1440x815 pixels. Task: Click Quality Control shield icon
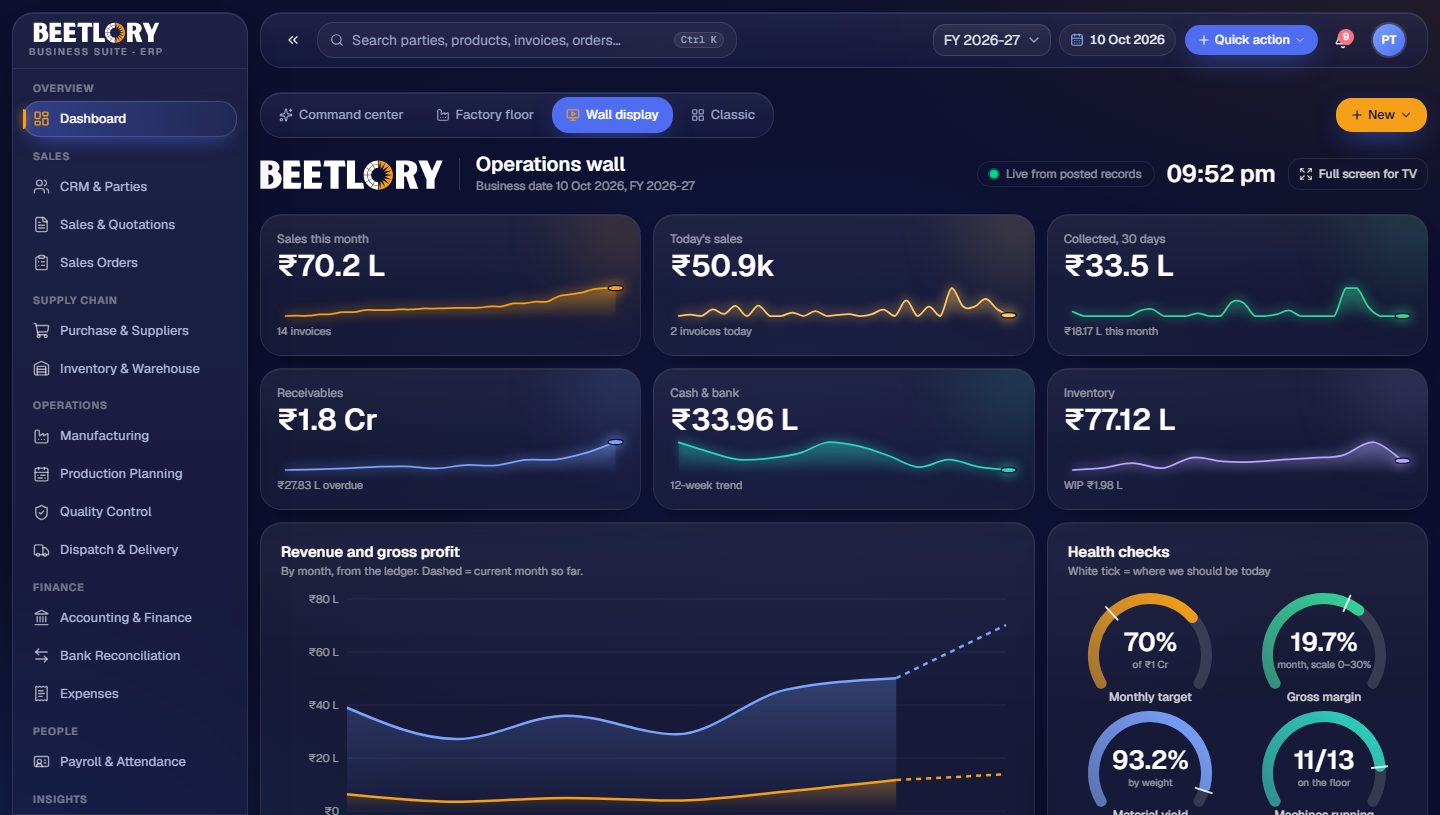click(41, 511)
